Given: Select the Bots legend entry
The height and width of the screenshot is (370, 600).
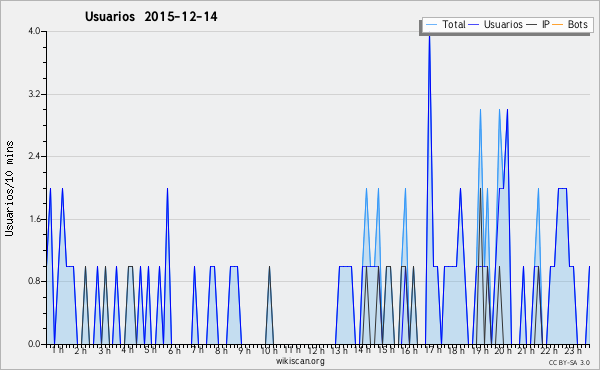Looking at the screenshot, I should (570, 24).
